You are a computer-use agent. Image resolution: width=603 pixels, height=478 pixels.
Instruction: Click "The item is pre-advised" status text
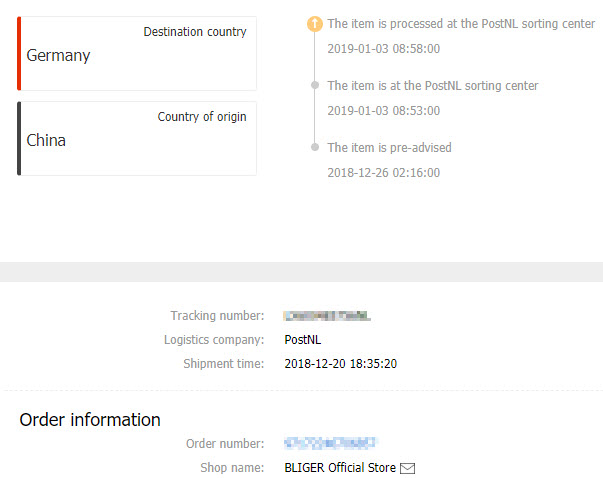pos(389,148)
